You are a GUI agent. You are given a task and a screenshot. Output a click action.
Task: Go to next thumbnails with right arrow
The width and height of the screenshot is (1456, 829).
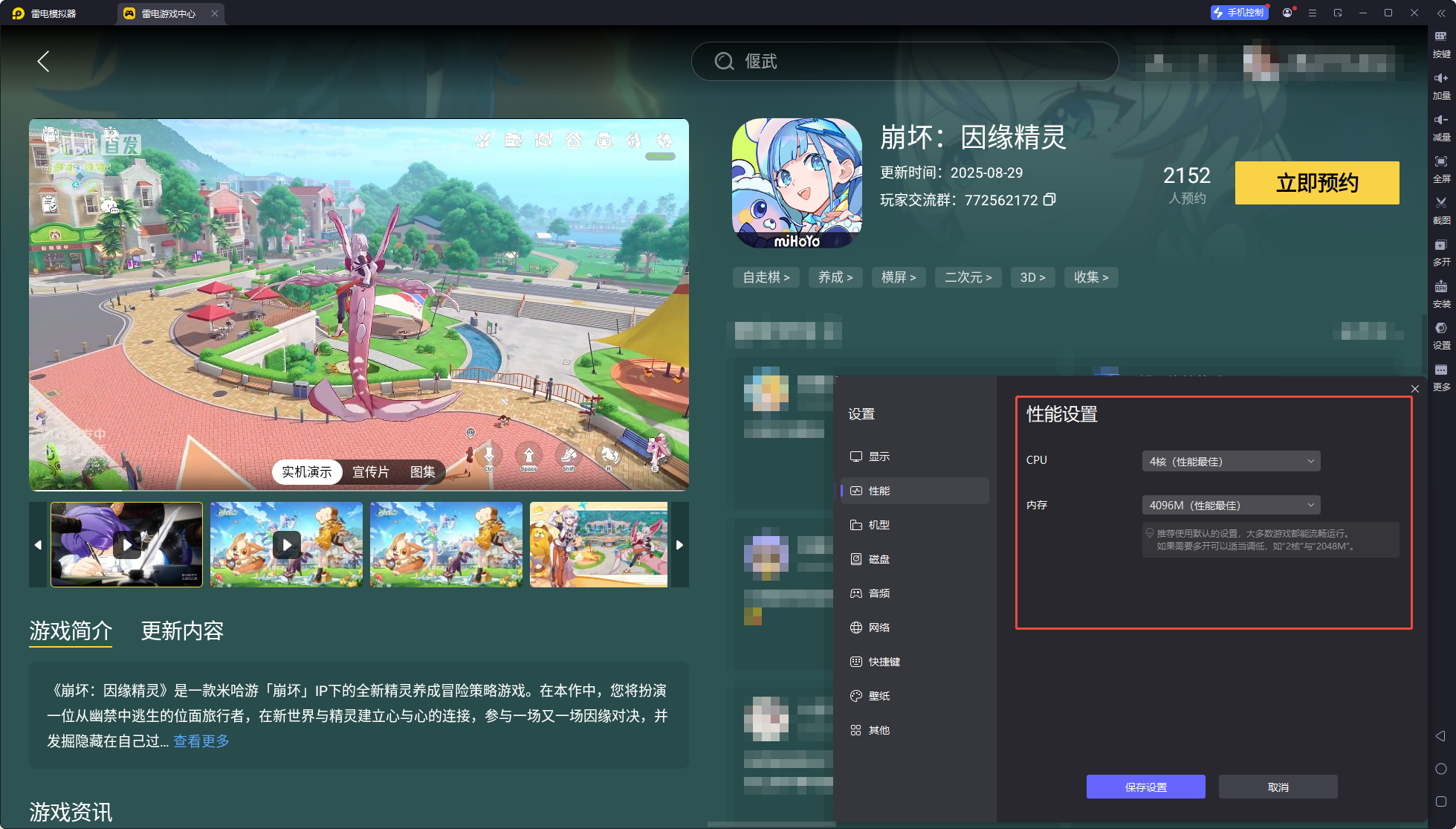[x=679, y=545]
